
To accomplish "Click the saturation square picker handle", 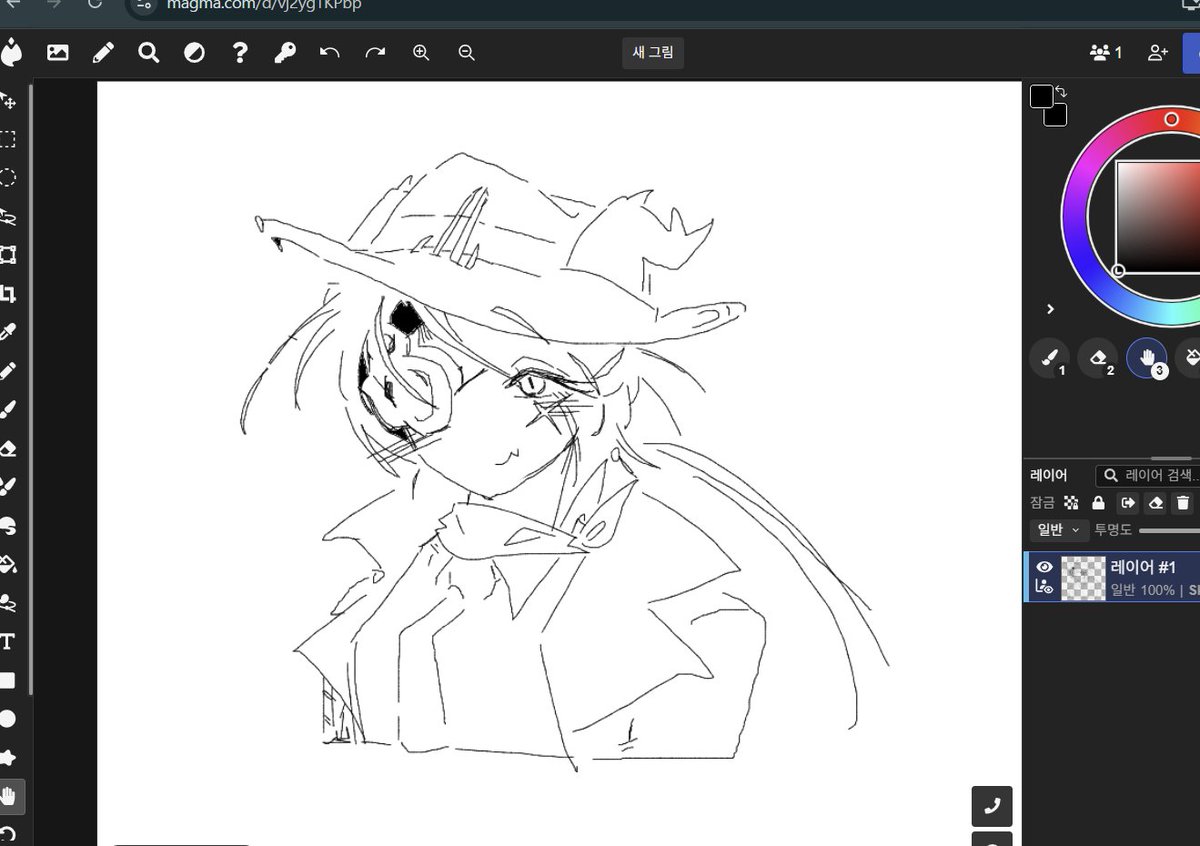I will [x=1118, y=271].
